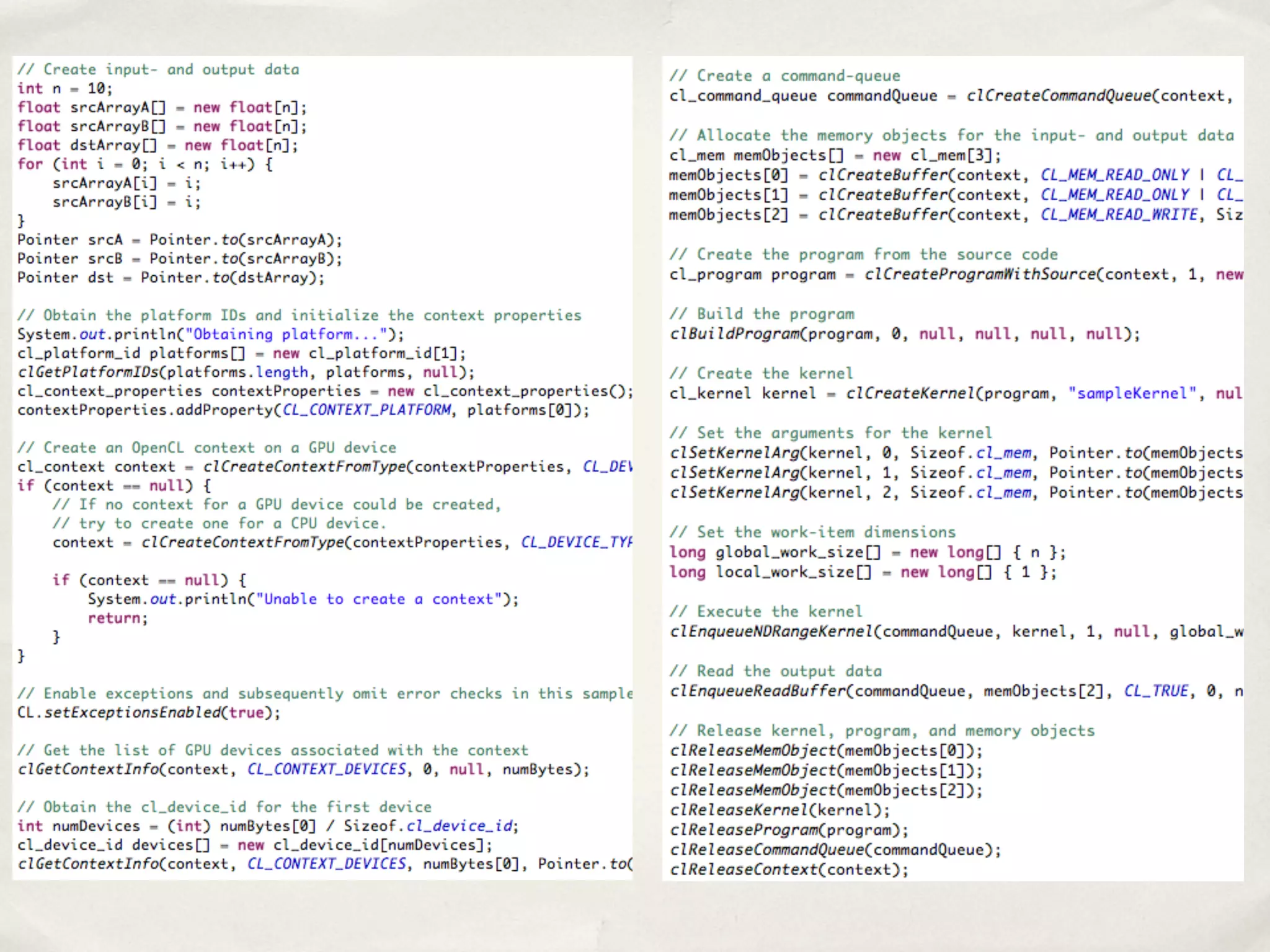Click the "sampleKernel" string literal
This screenshot has height=952, width=1270.
pos(1131,393)
